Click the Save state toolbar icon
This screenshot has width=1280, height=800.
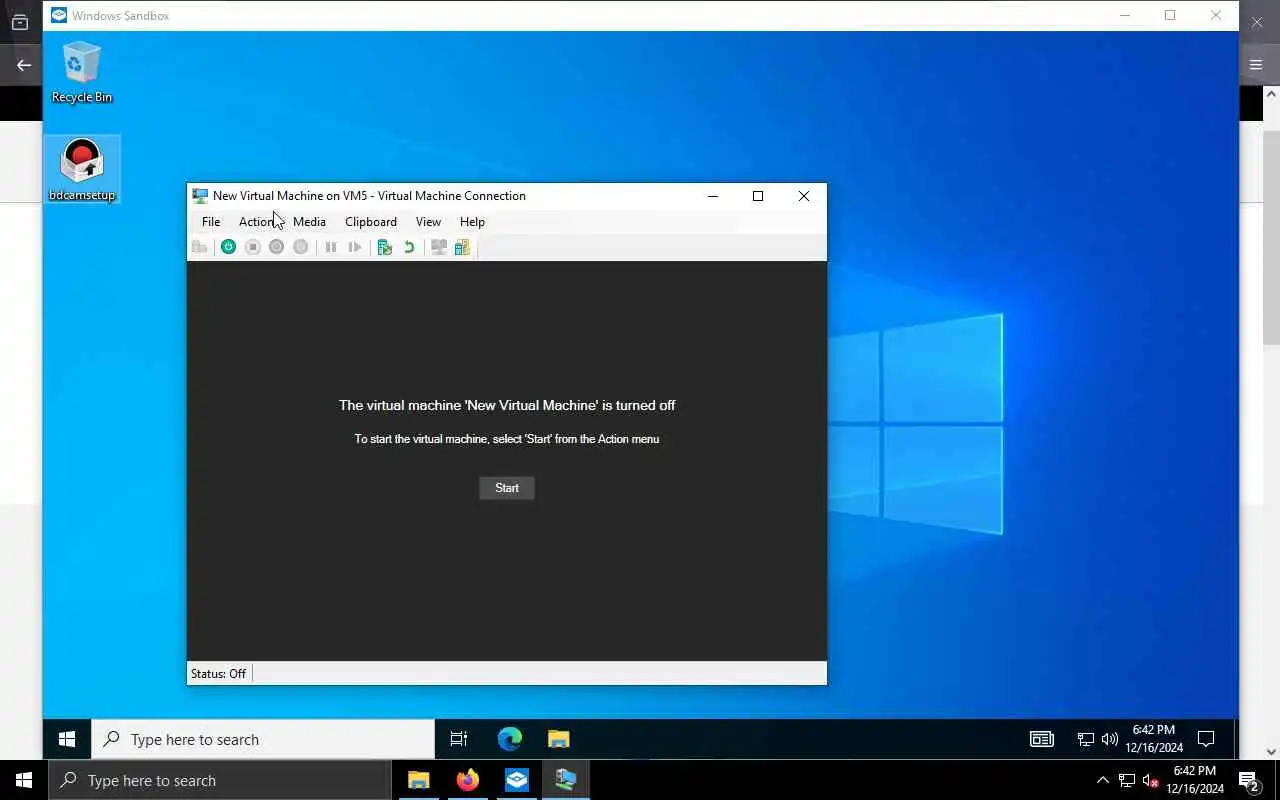pyautogui.click(x=301, y=247)
